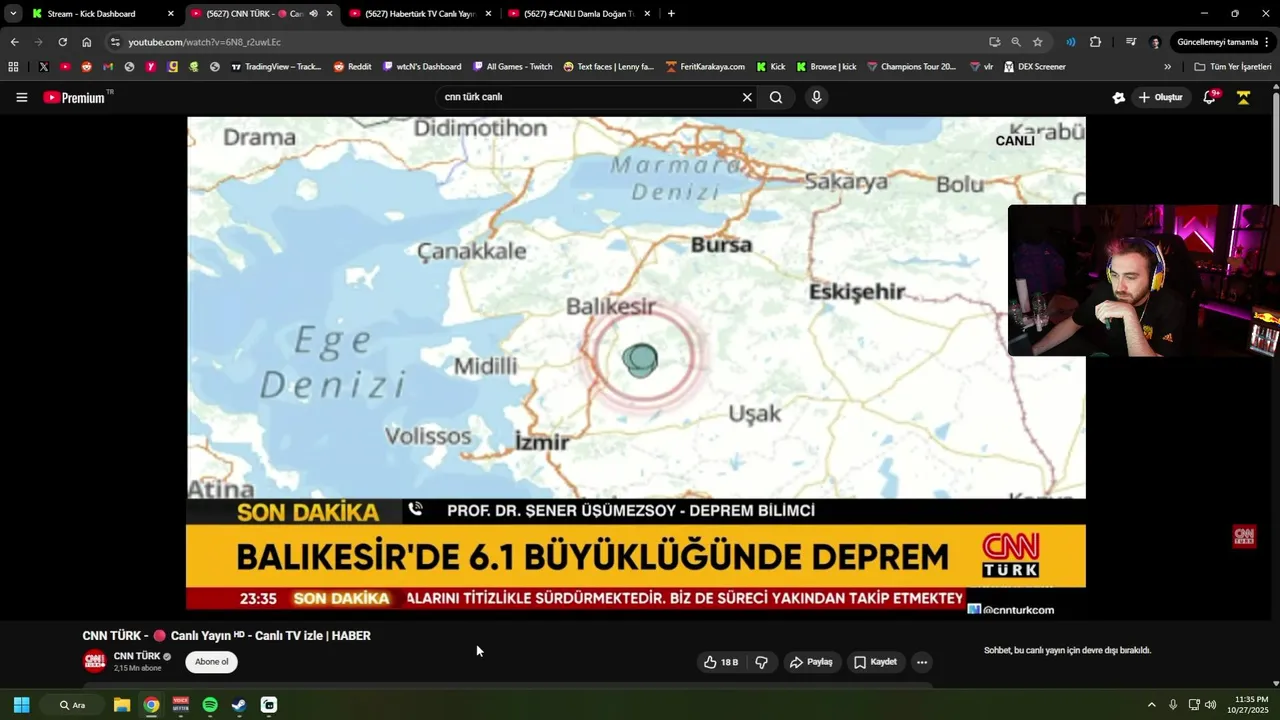This screenshot has width=1280, height=720.
Task: Open the zoom magnifier in address bar
Action: 1016,42
